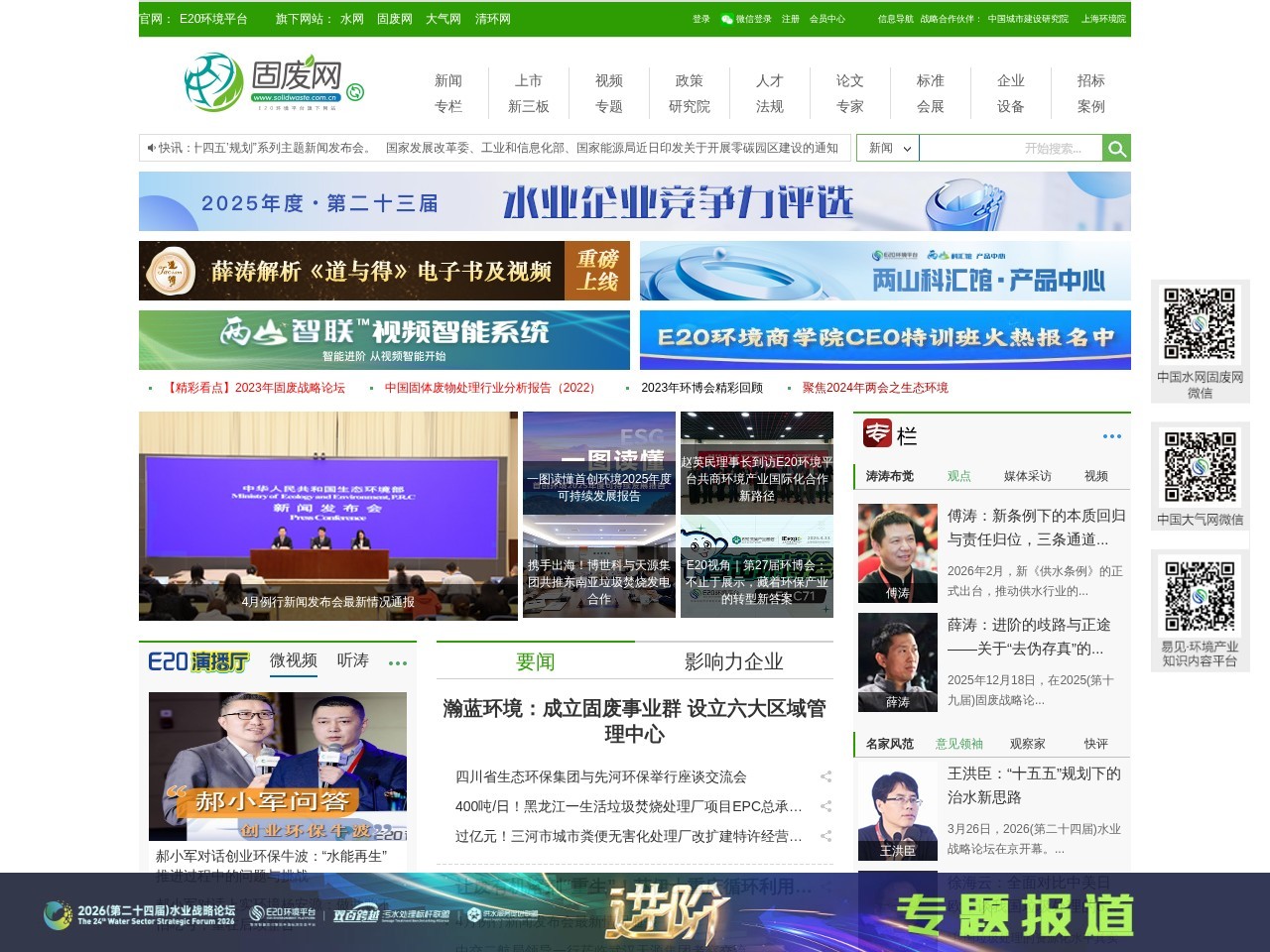Select the 观察家 tab

(x=1028, y=744)
